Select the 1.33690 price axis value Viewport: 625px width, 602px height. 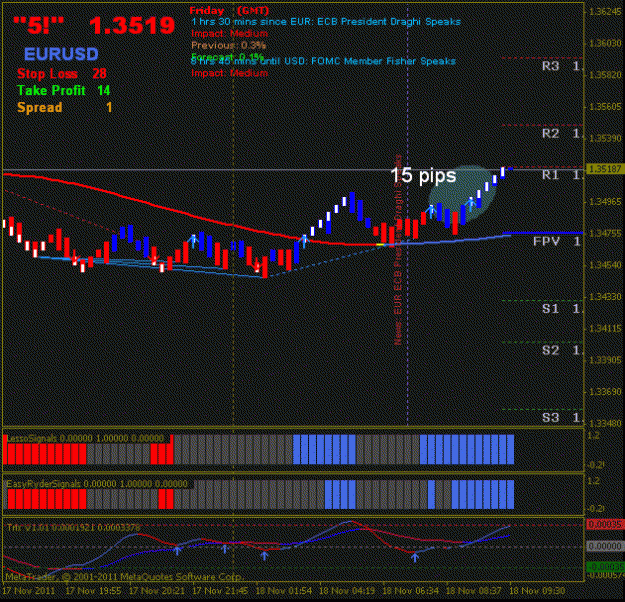click(x=606, y=392)
